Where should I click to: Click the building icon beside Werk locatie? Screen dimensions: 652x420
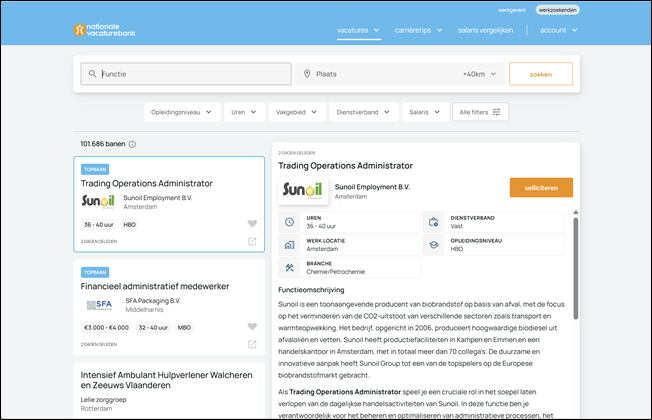point(289,245)
